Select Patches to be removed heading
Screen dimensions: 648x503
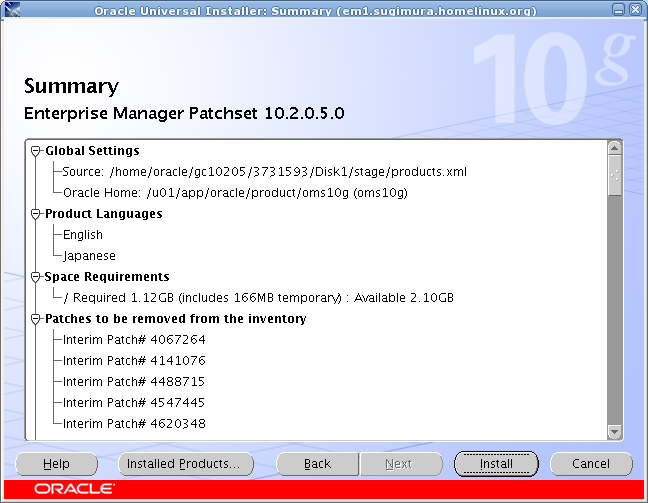pyautogui.click(x=176, y=319)
